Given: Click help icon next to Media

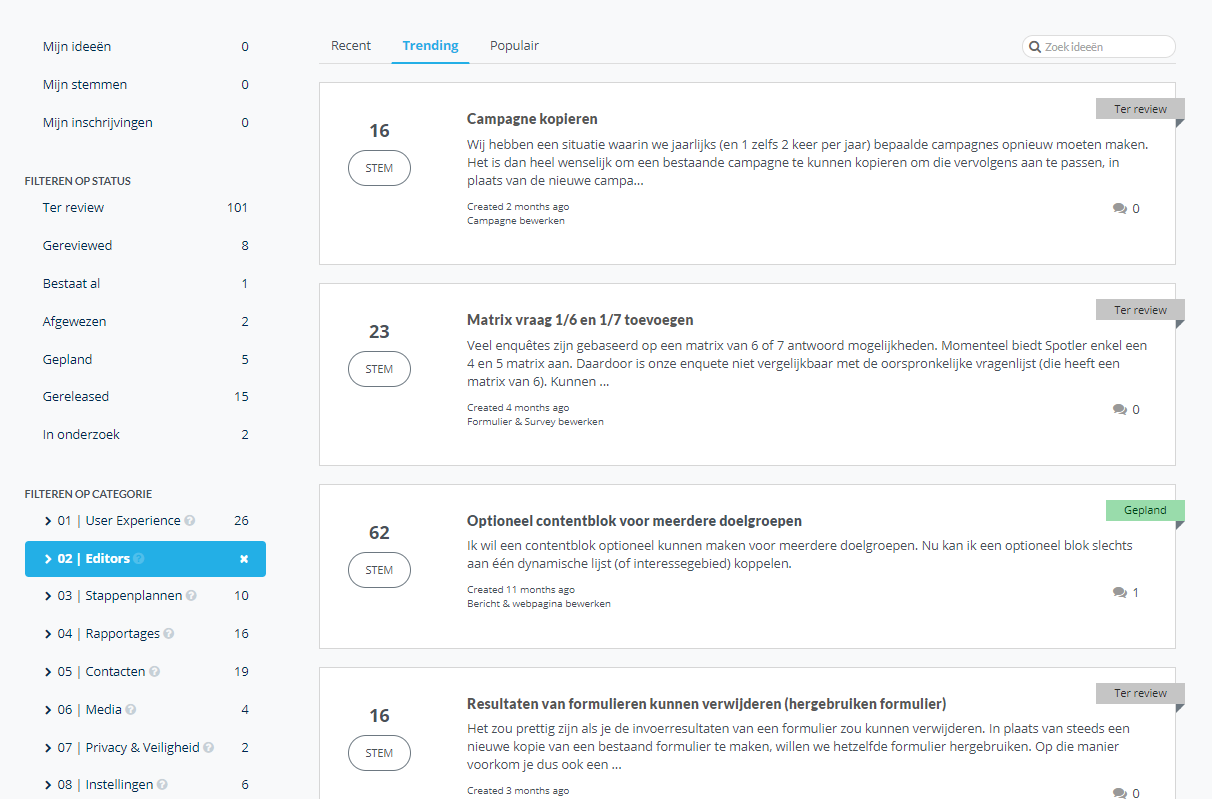Looking at the screenshot, I should [131, 710].
